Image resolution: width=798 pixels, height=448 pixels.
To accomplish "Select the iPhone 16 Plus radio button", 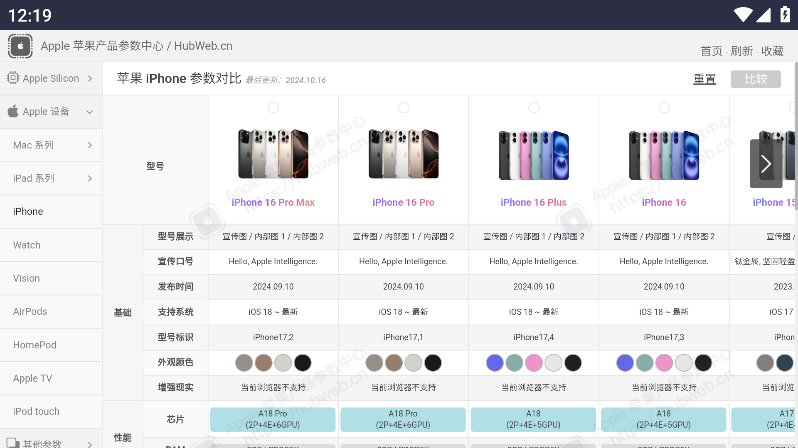I will (x=534, y=107).
